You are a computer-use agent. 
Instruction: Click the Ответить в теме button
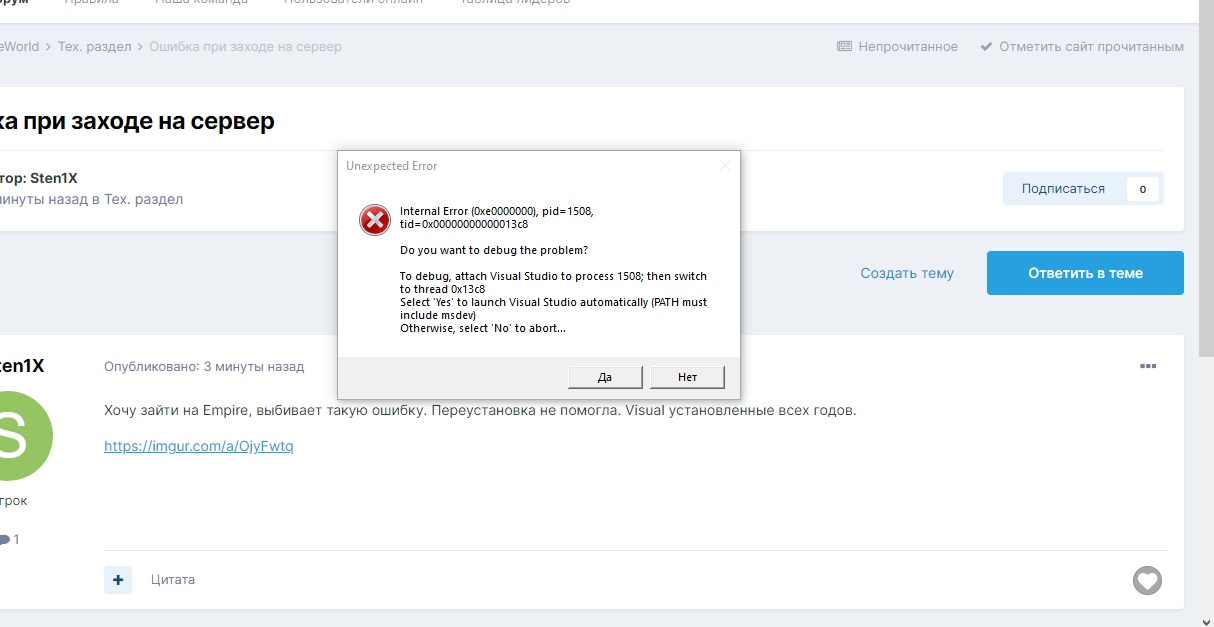1085,273
